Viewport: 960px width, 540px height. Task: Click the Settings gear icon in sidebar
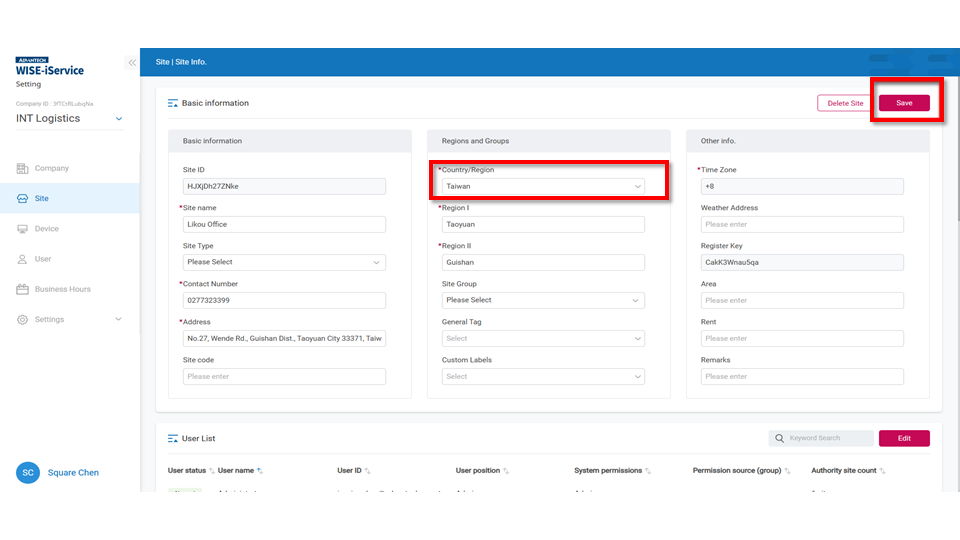23,320
